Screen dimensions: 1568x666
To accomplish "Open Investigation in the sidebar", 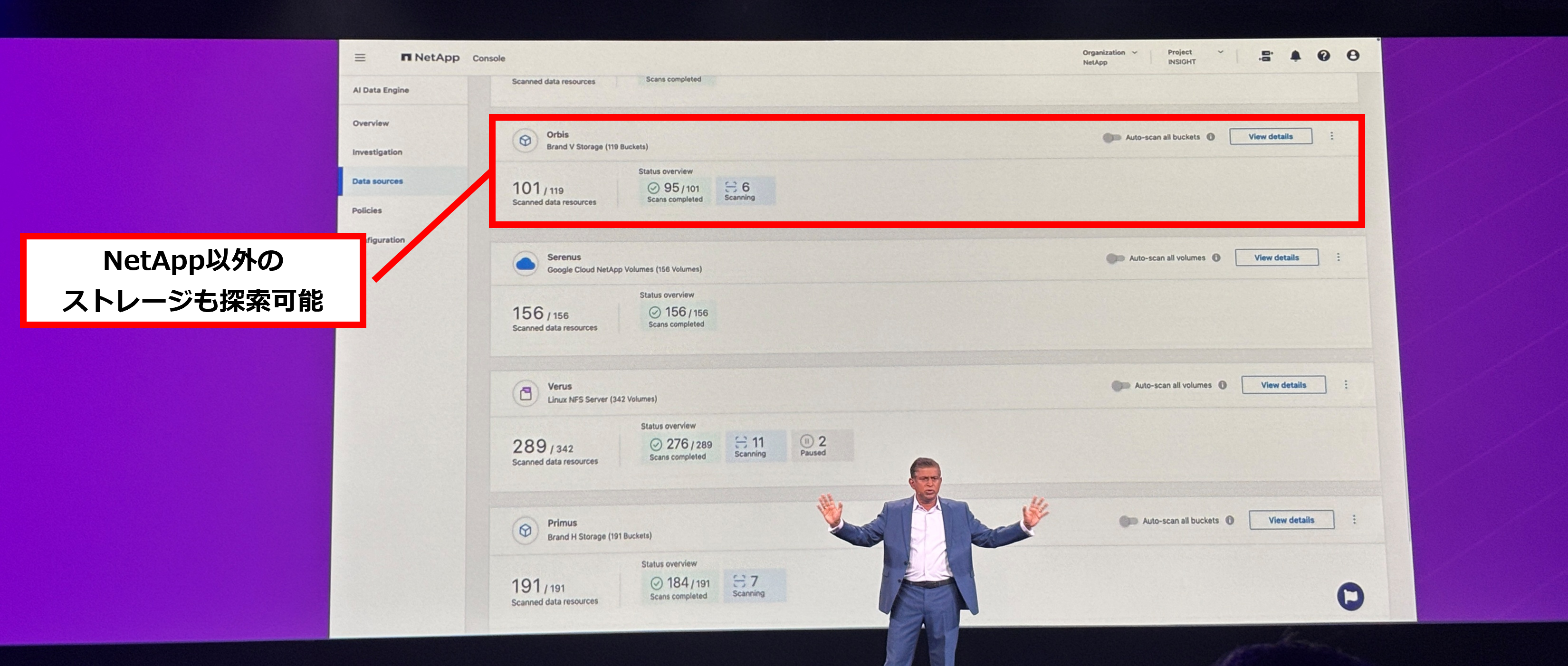I will 377,152.
